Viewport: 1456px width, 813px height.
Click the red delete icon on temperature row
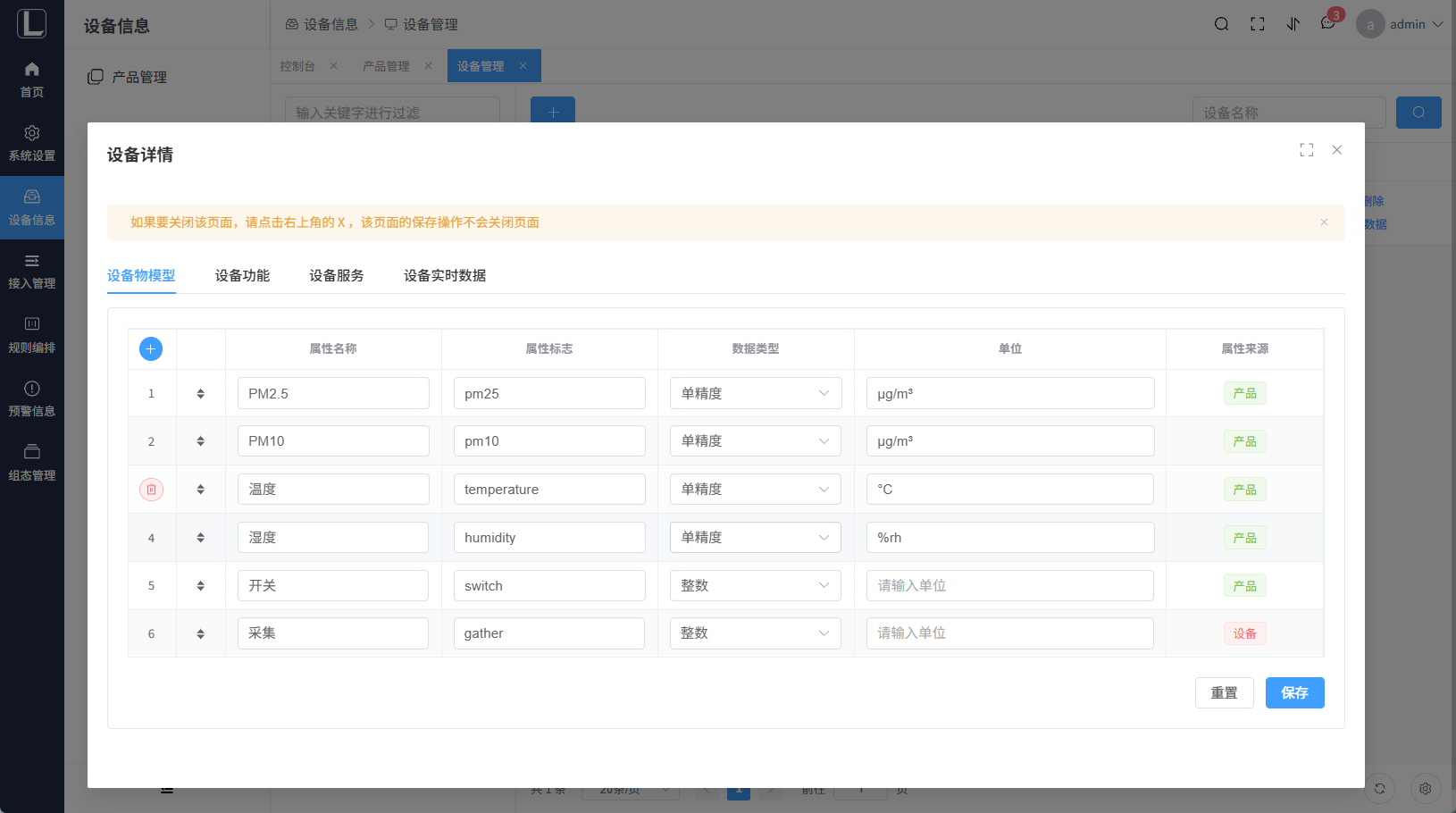click(151, 490)
